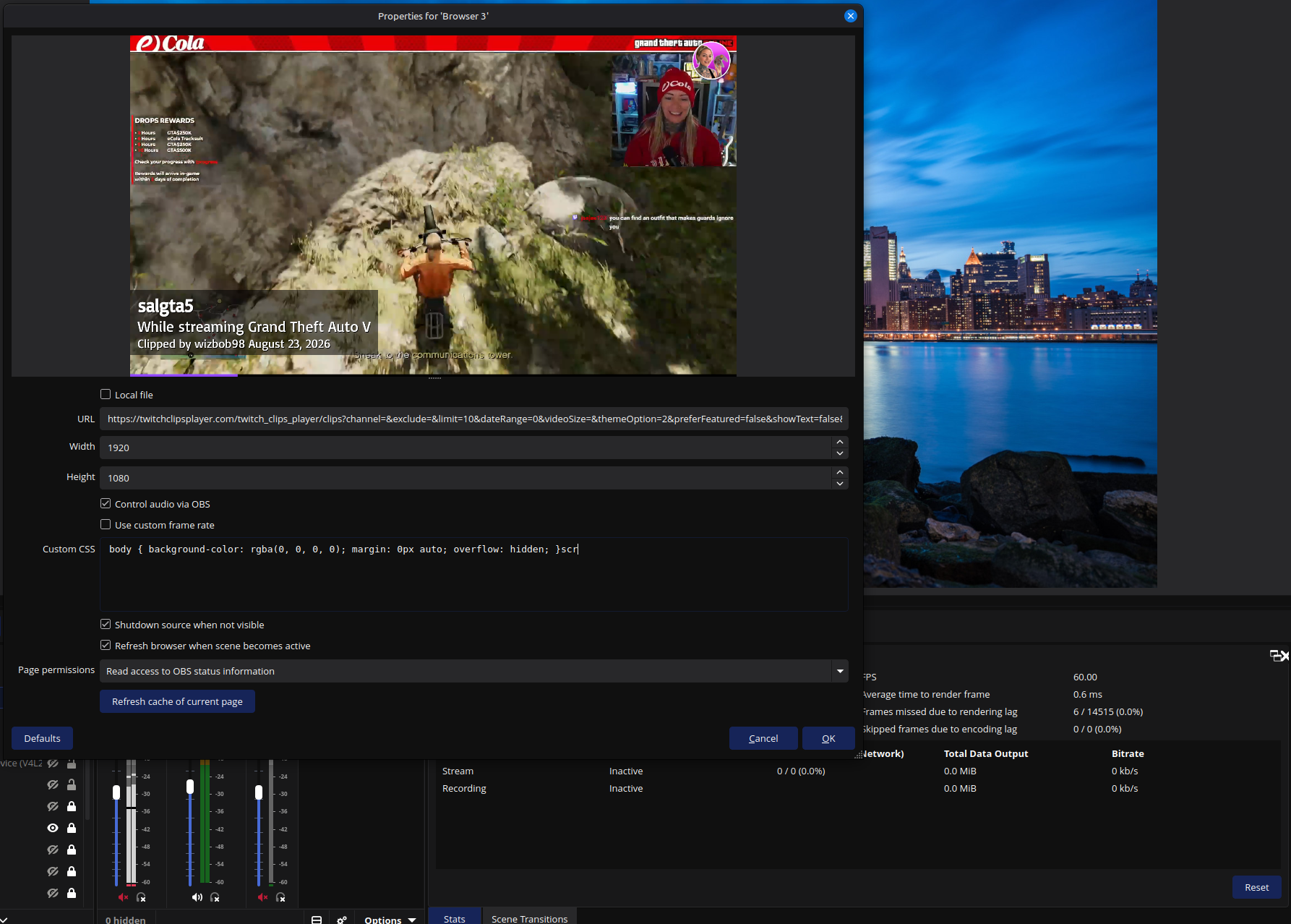Click speaker icon on rightmost mixer channel
This screenshot has width=1291, height=924.
262,897
